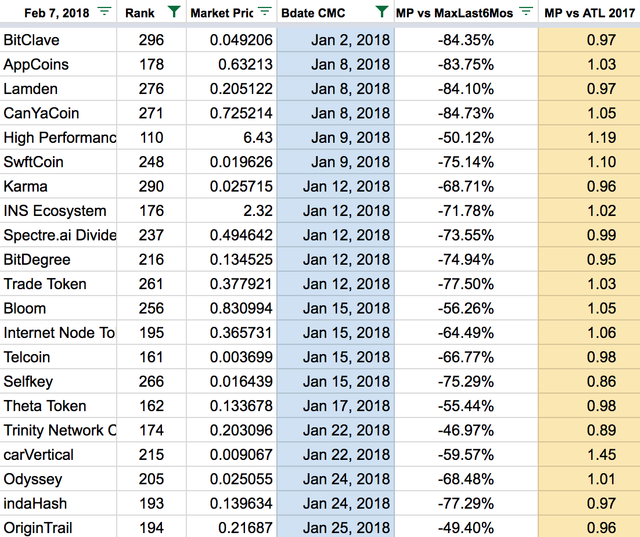640x537 pixels.
Task: Select the -71.78% cell for INS Ecosystem
Action: coord(466,211)
